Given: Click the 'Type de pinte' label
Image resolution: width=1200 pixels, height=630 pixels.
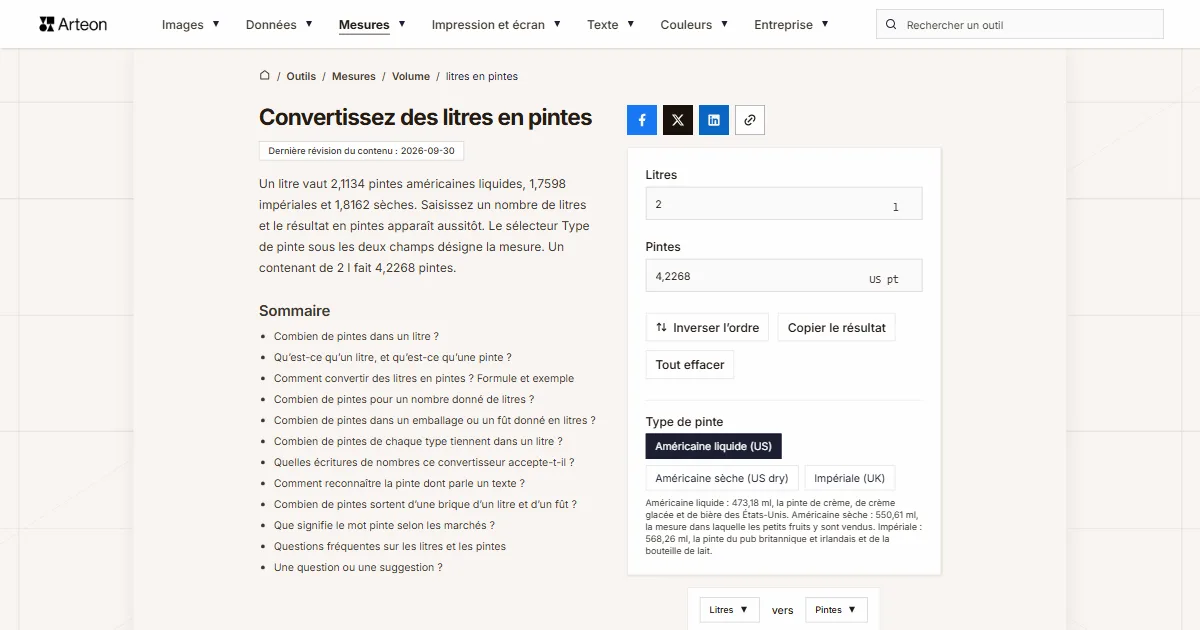Looking at the screenshot, I should (x=684, y=421).
